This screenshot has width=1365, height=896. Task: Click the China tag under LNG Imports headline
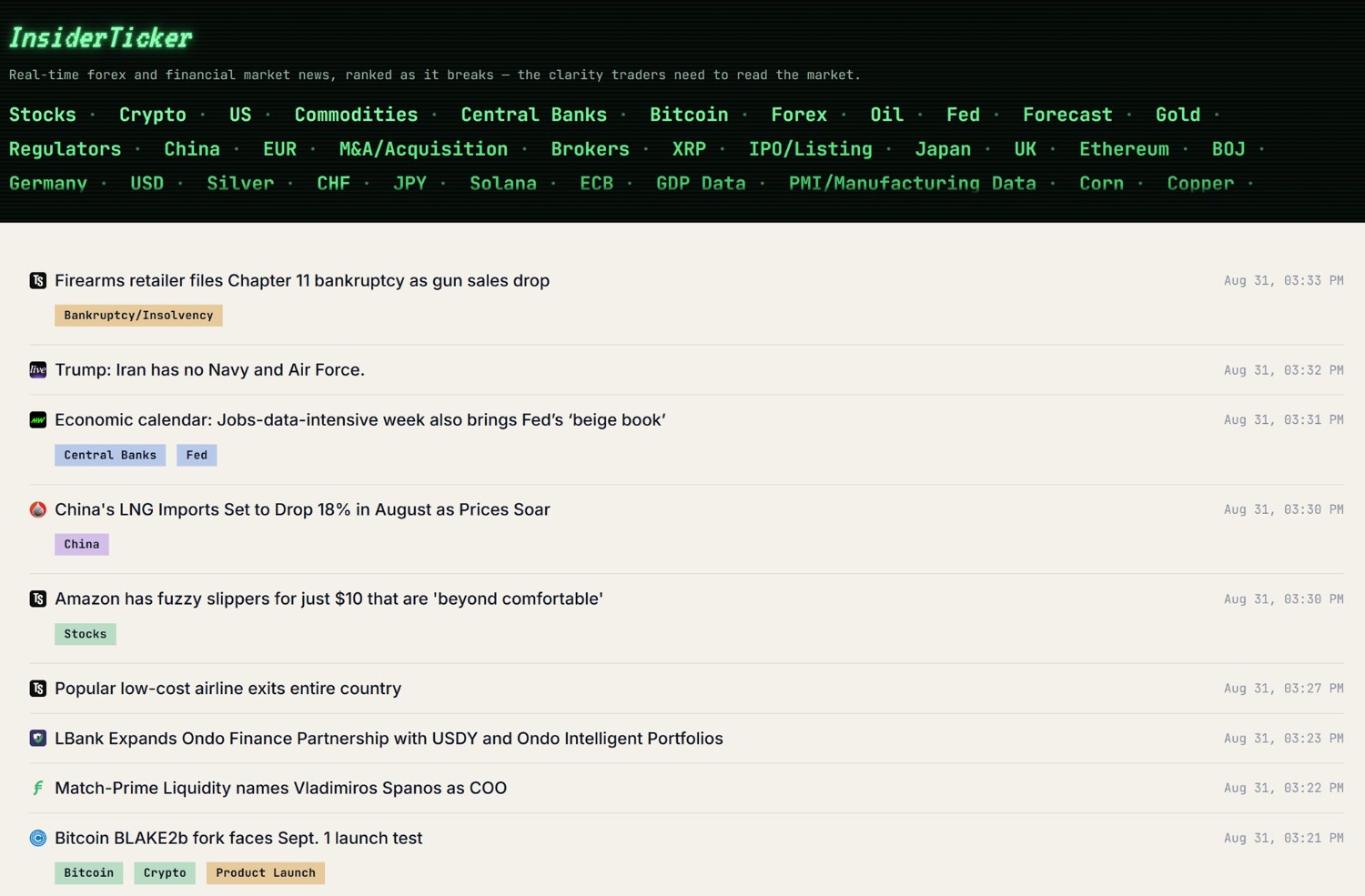[82, 544]
